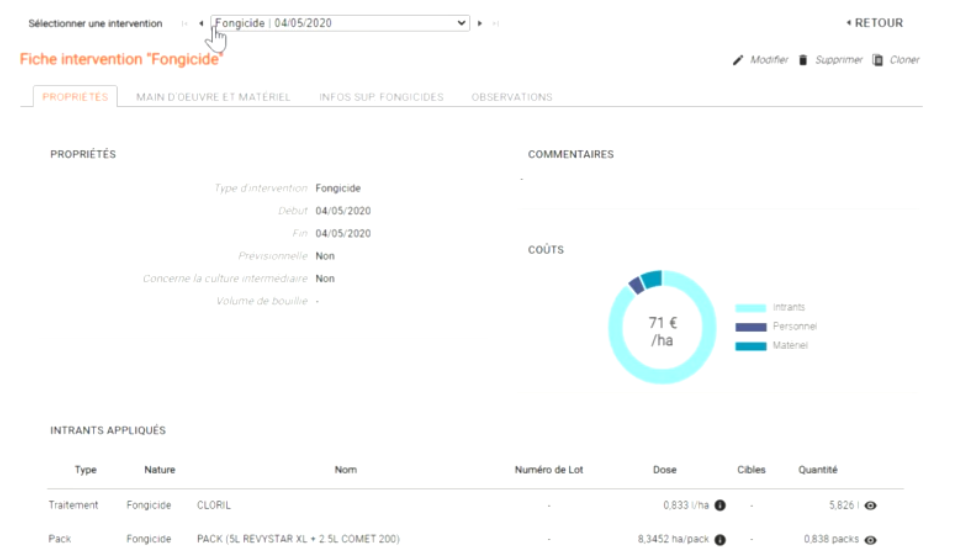Click the COMMENTAIRES section heading
980x554 pixels.
[571, 154]
